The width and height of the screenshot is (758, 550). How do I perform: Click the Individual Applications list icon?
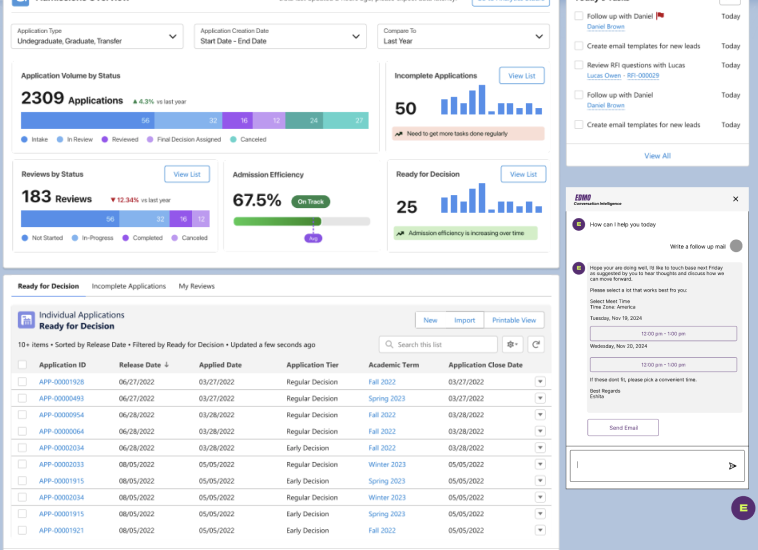click(26, 320)
